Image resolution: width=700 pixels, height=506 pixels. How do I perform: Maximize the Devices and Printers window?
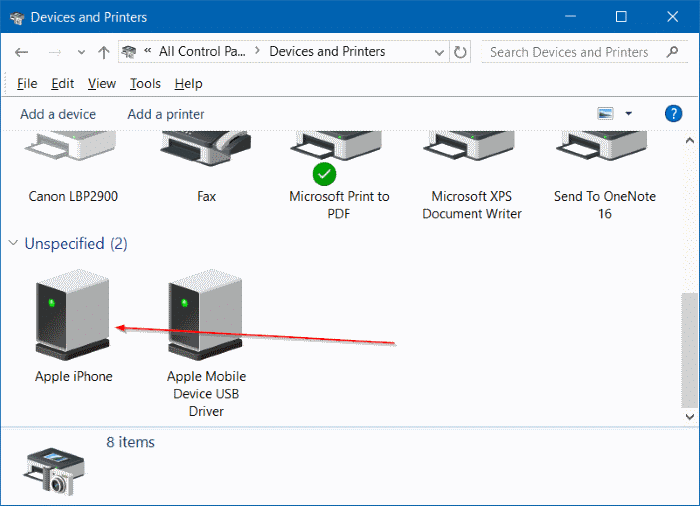621,17
